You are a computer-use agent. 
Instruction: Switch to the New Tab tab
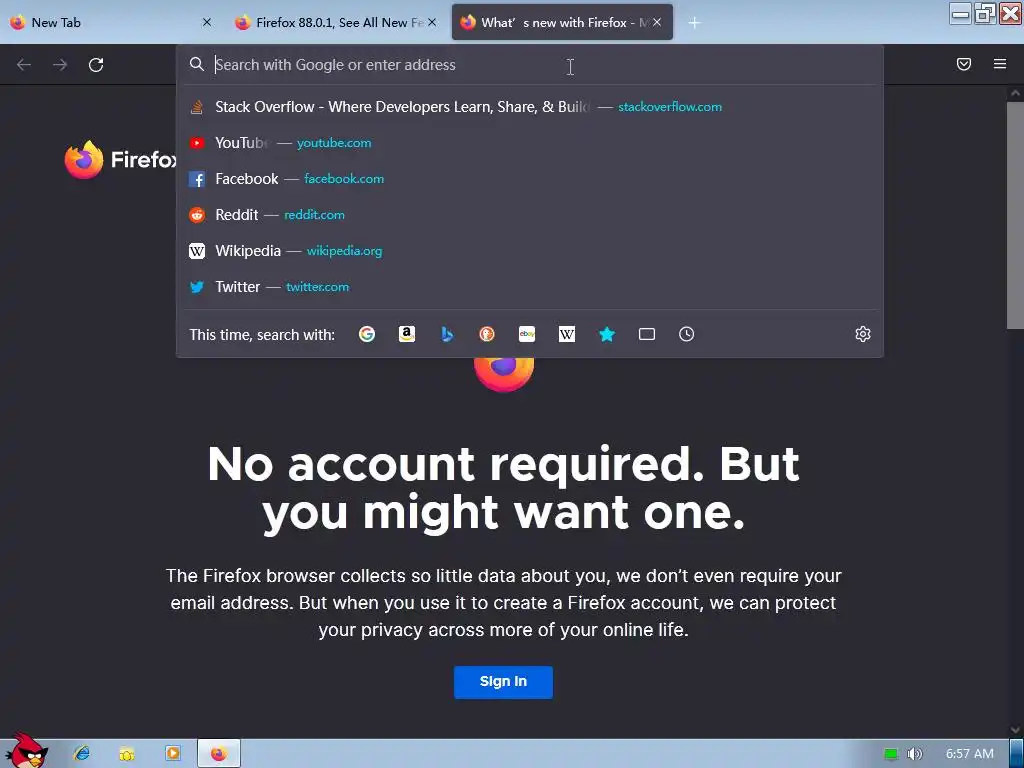[110, 22]
